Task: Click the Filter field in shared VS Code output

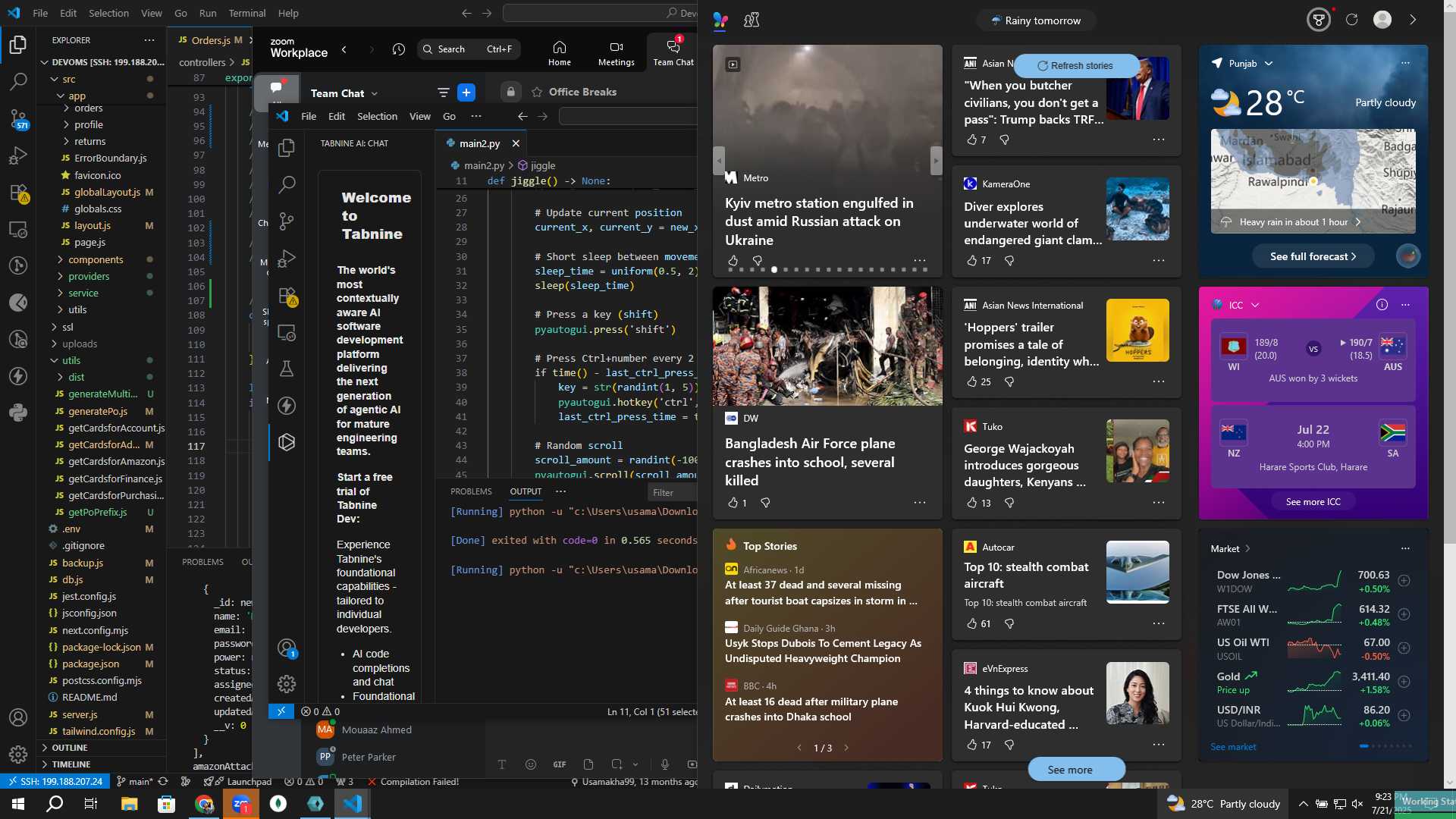Action: pos(672,492)
